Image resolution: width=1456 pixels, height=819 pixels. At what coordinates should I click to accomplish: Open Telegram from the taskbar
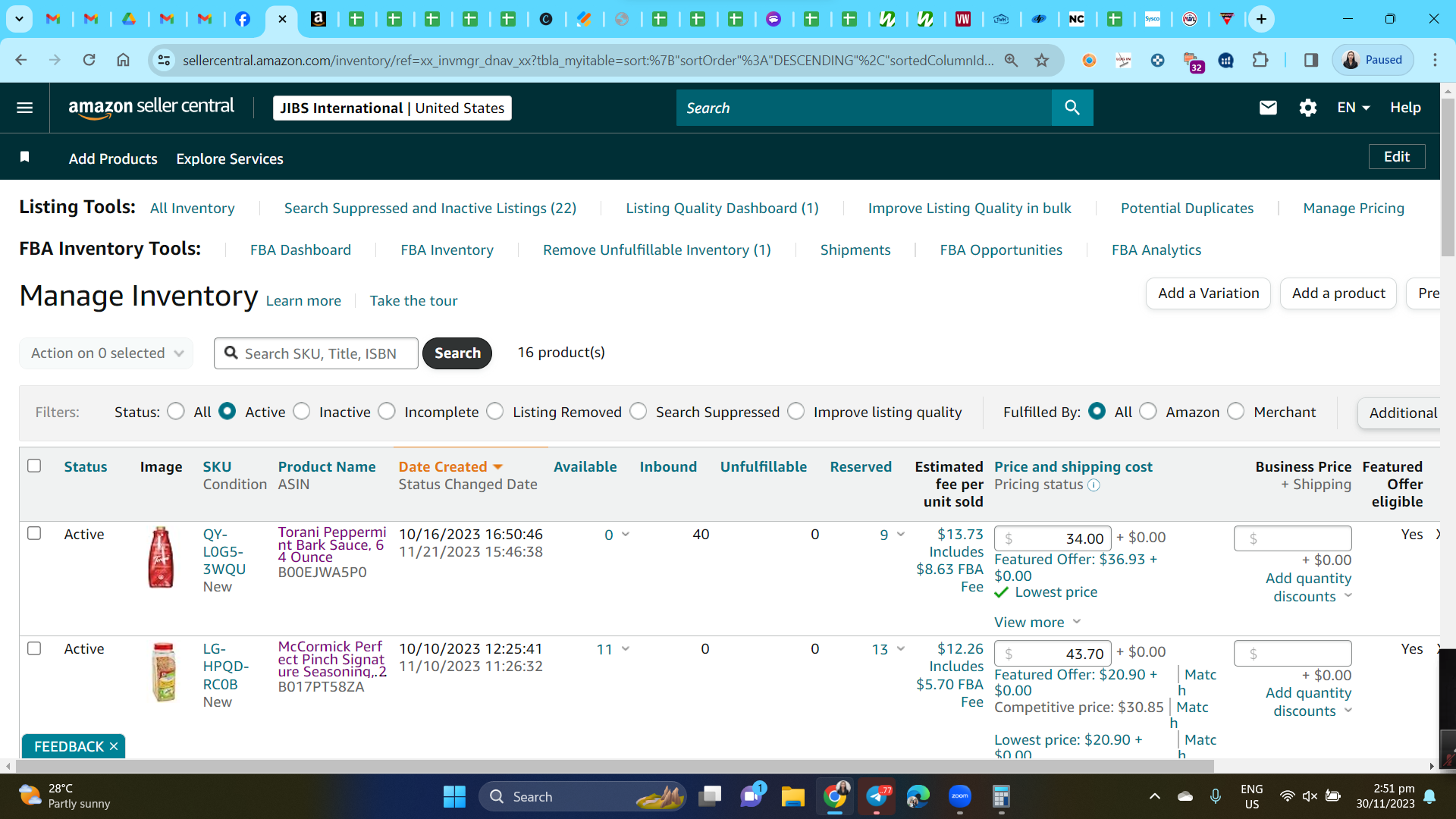pyautogui.click(x=877, y=796)
